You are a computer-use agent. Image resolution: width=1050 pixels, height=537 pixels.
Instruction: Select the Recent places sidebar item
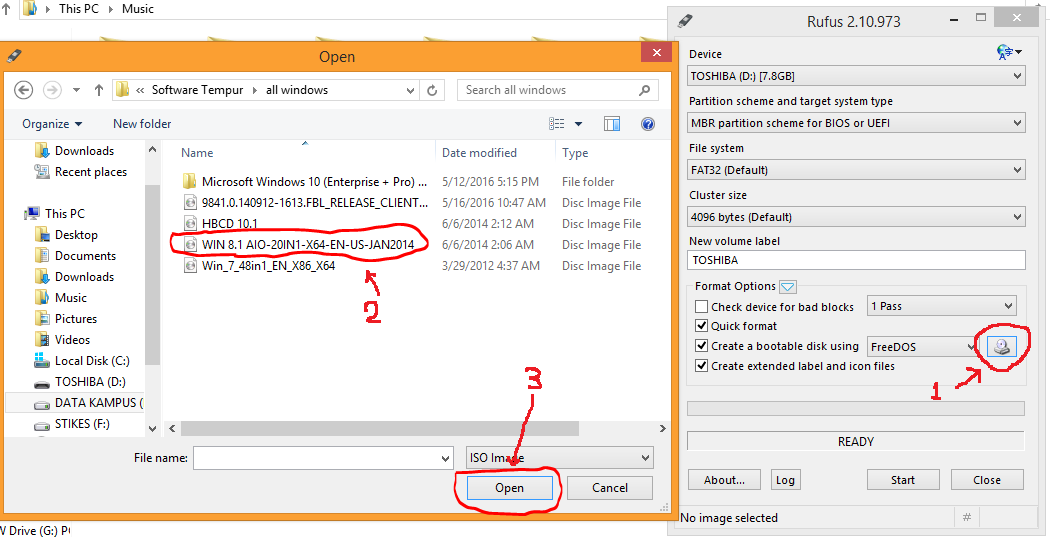81,172
